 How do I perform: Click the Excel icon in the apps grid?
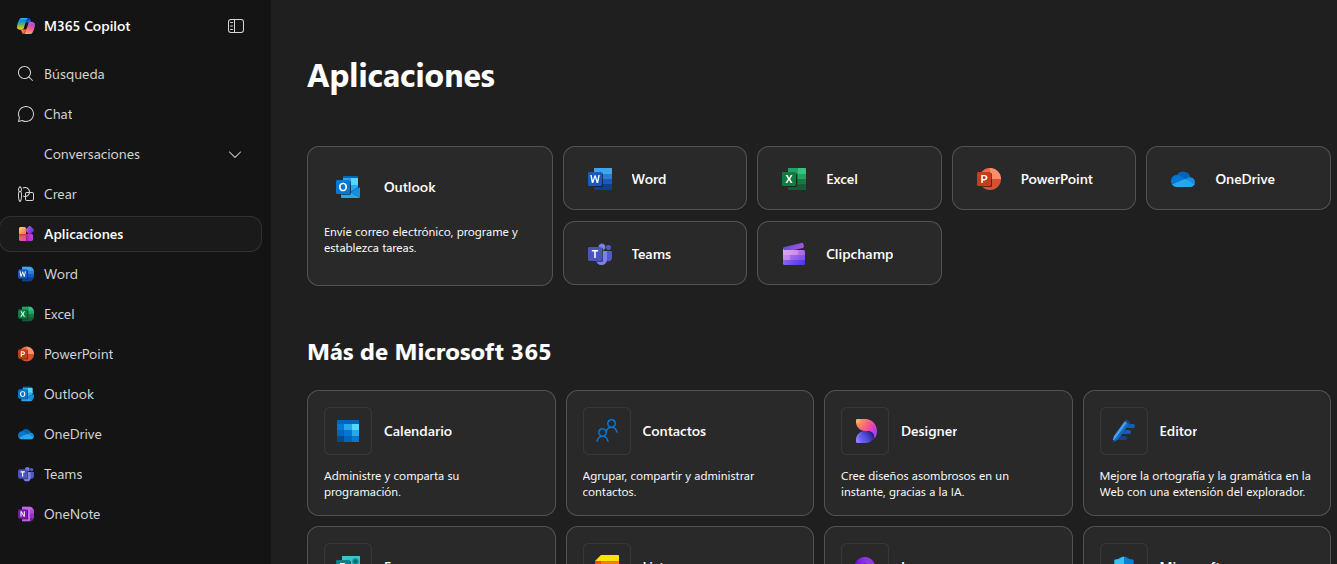point(794,179)
